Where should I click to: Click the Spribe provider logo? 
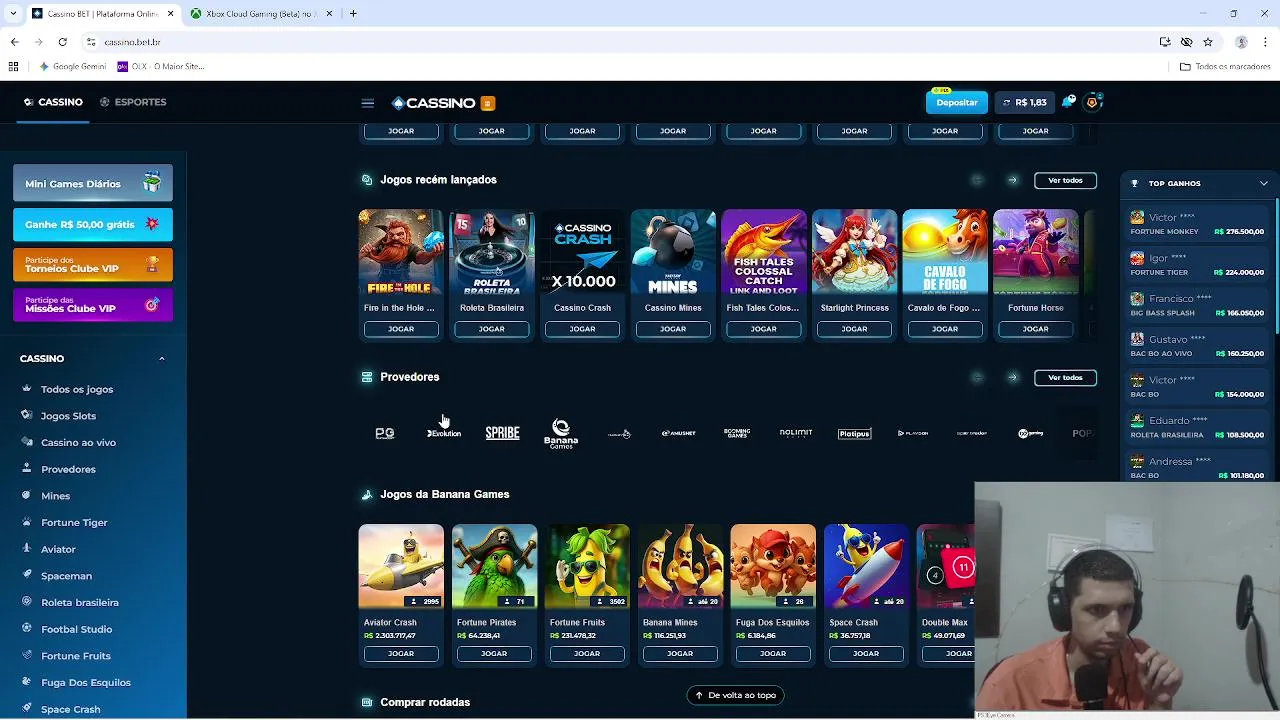point(502,433)
